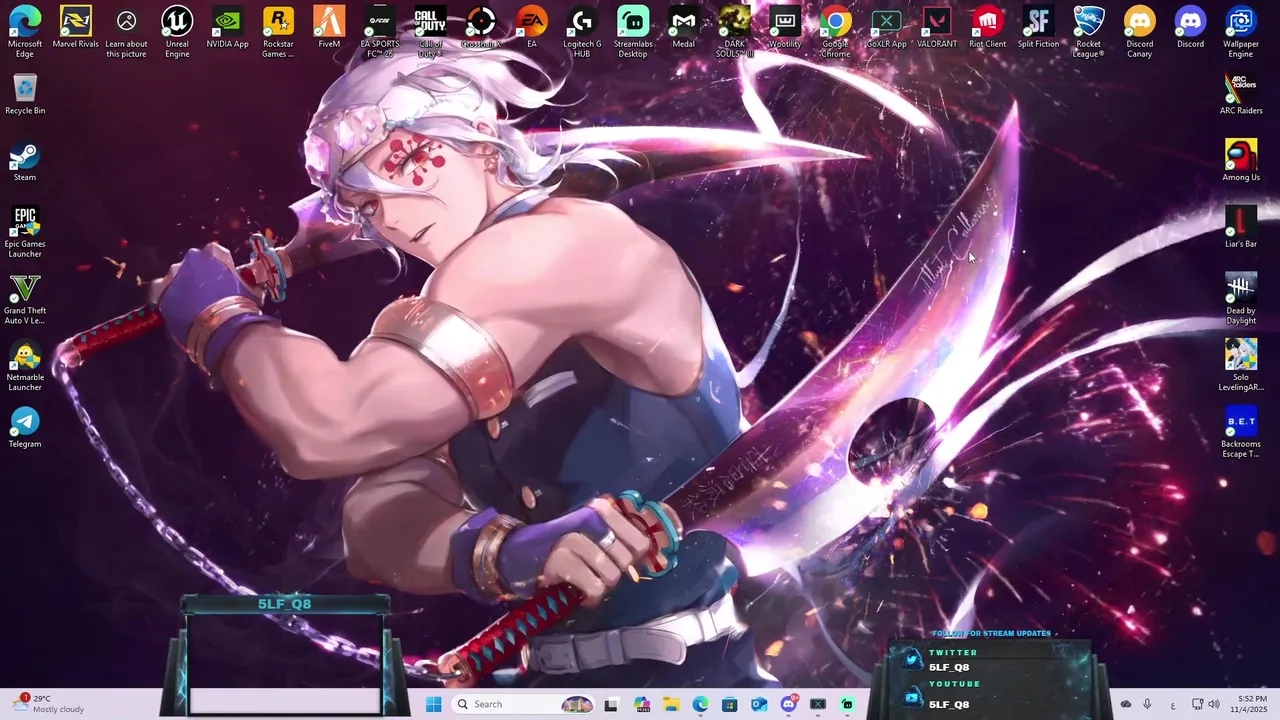Open GoXLR App desktop shortcut
1280x720 pixels.
[886, 27]
